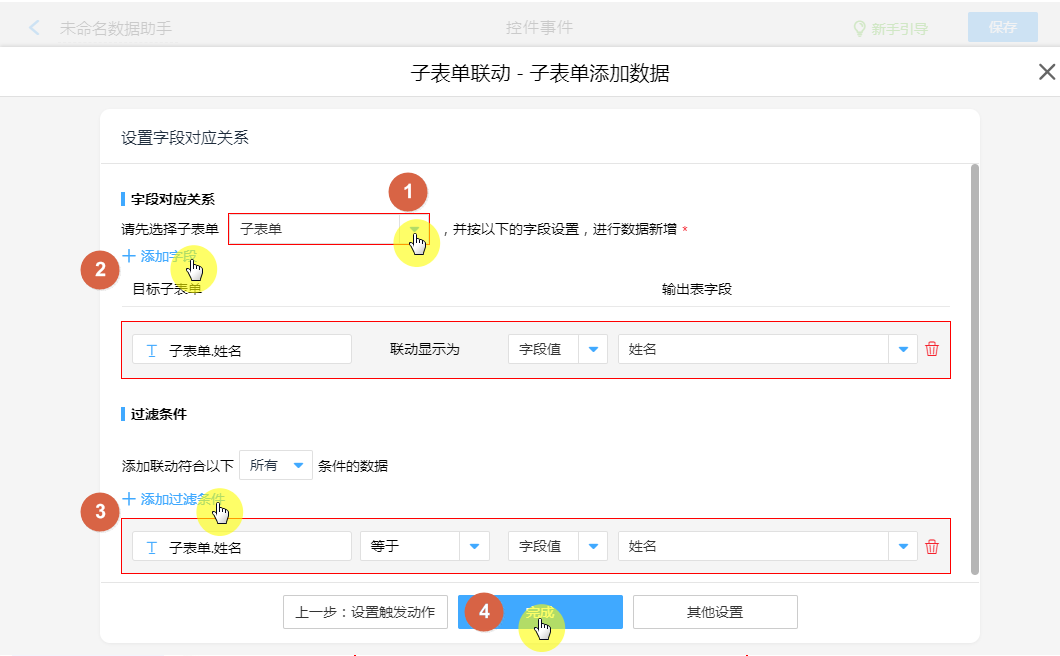Open 其他设置 button
The height and width of the screenshot is (656, 1060).
(x=715, y=612)
